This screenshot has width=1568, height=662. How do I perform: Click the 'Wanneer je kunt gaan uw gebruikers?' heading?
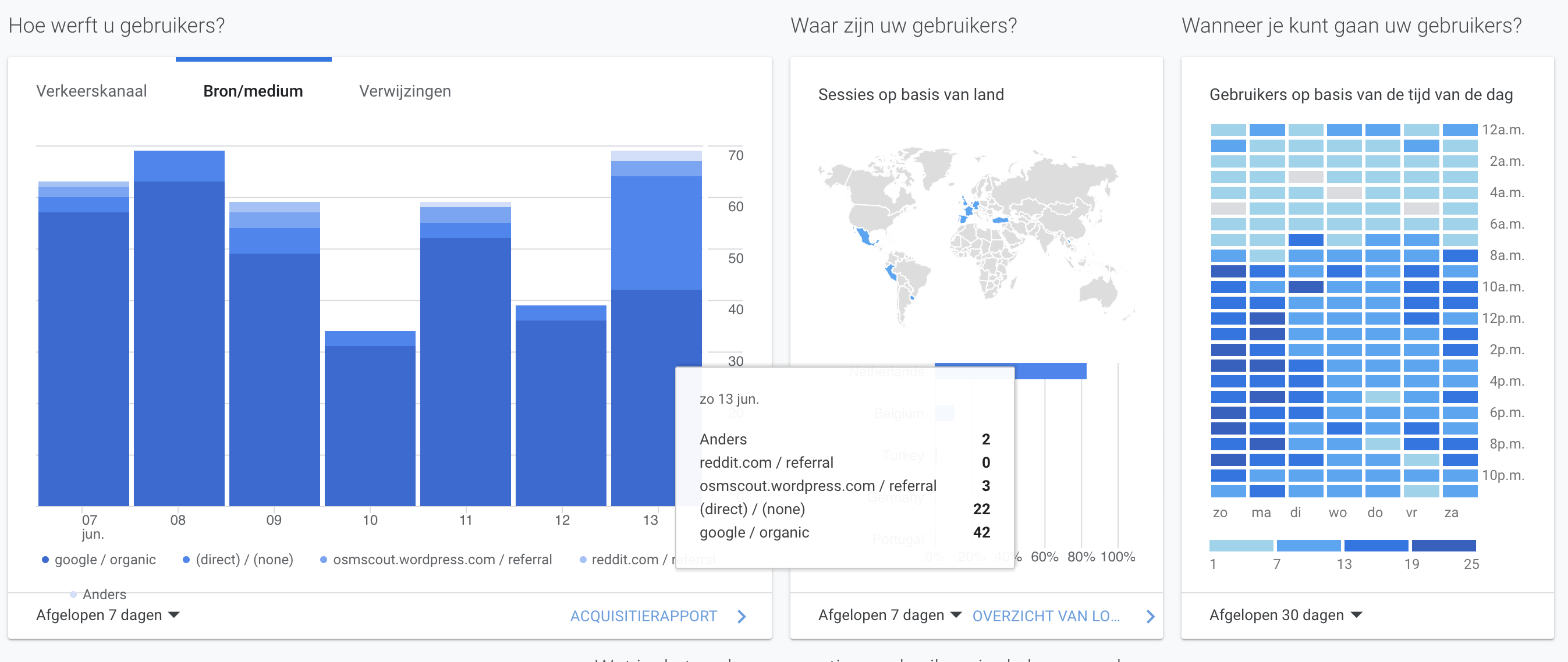point(1351,26)
